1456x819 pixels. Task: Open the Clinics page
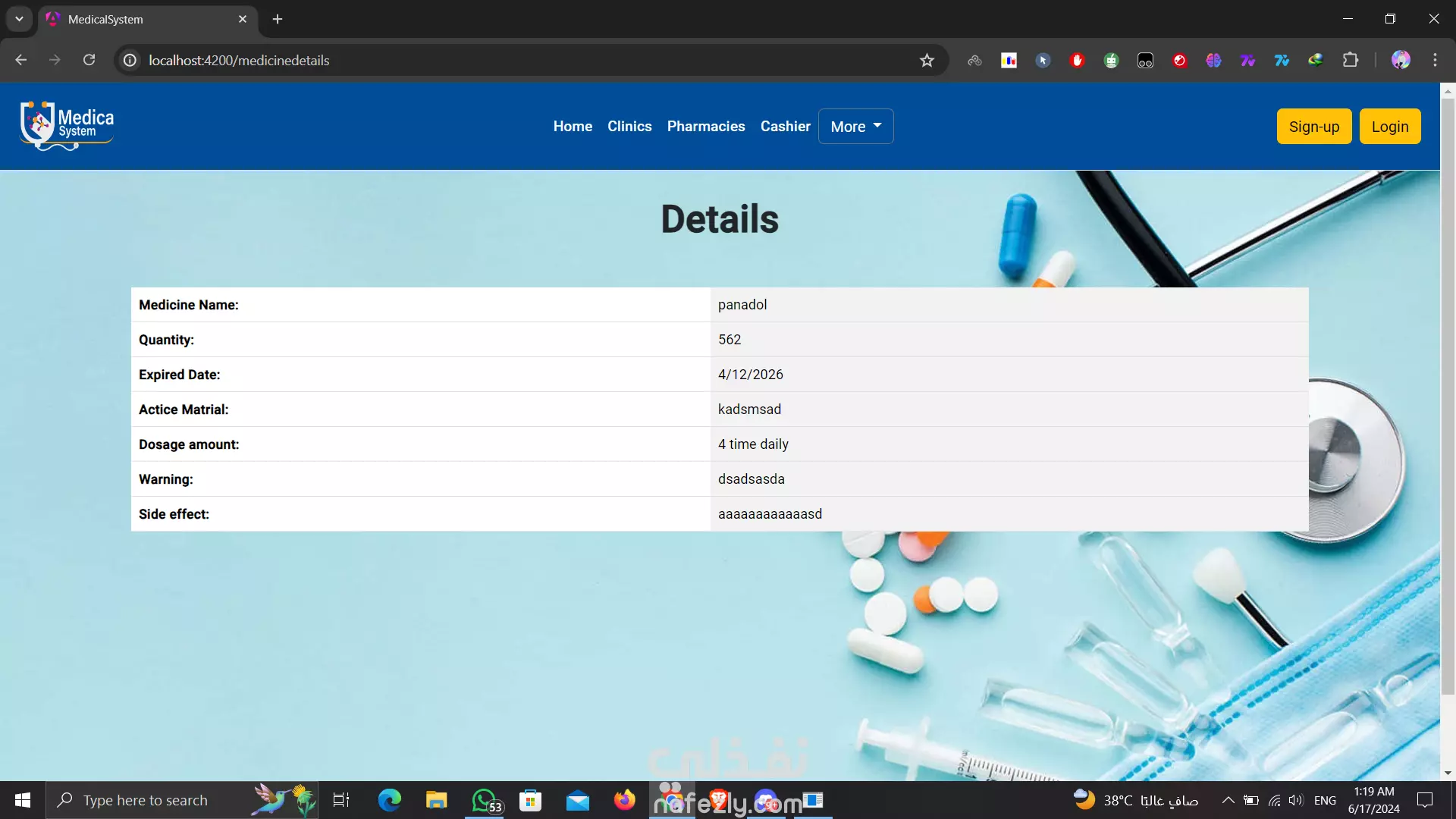pyautogui.click(x=629, y=127)
